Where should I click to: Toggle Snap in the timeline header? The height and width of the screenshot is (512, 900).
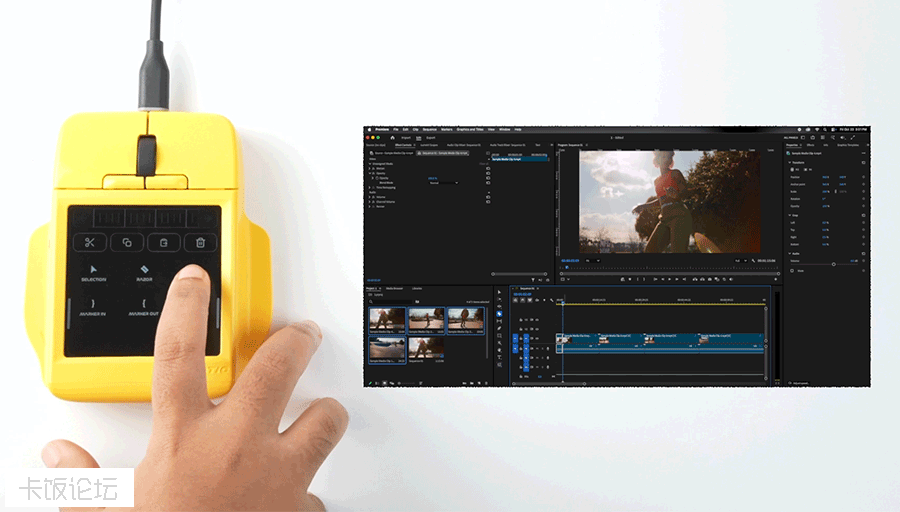click(x=522, y=300)
